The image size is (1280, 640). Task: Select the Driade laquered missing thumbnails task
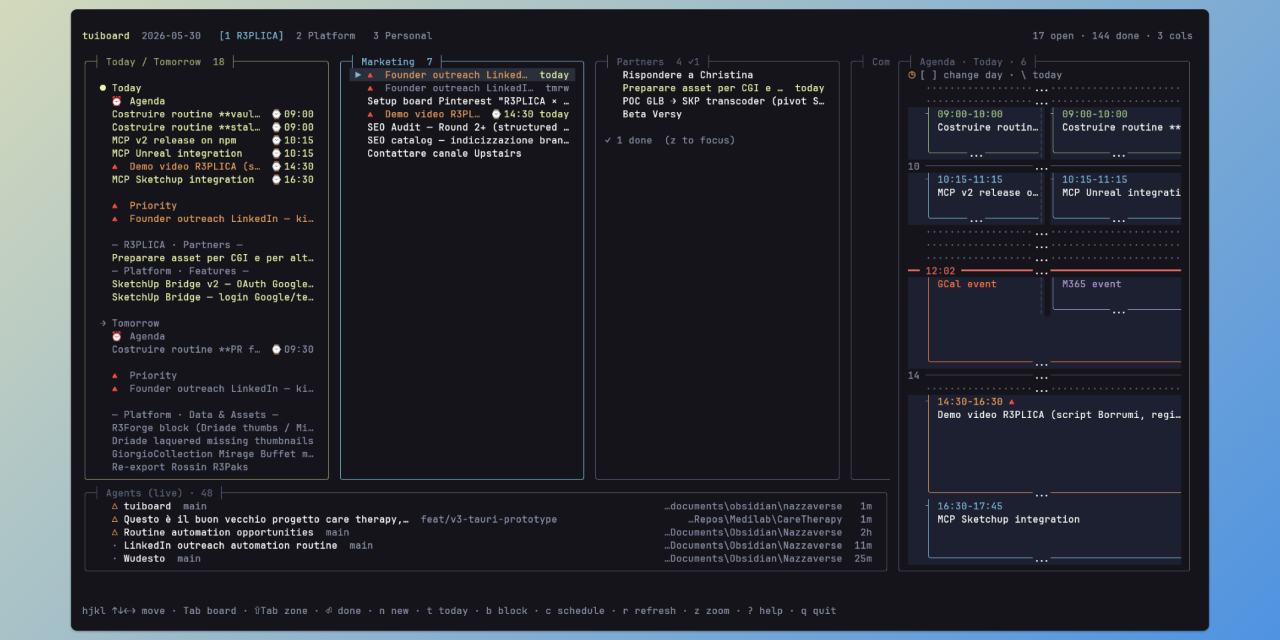(x=213, y=441)
